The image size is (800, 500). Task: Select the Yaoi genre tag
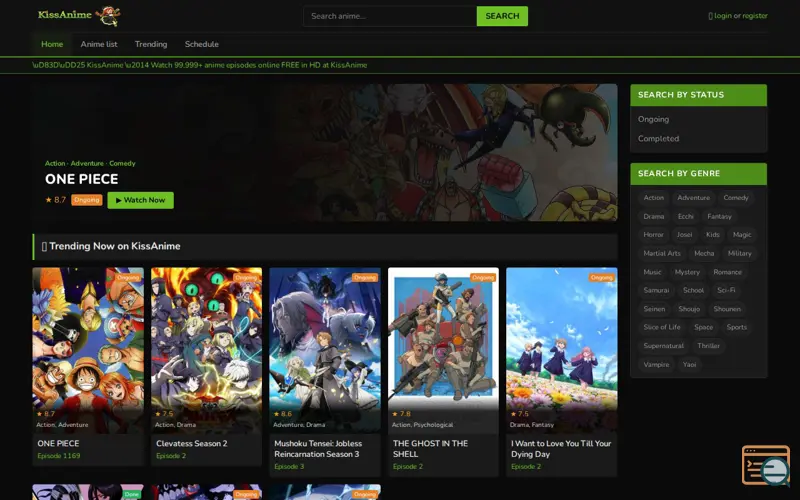point(689,364)
